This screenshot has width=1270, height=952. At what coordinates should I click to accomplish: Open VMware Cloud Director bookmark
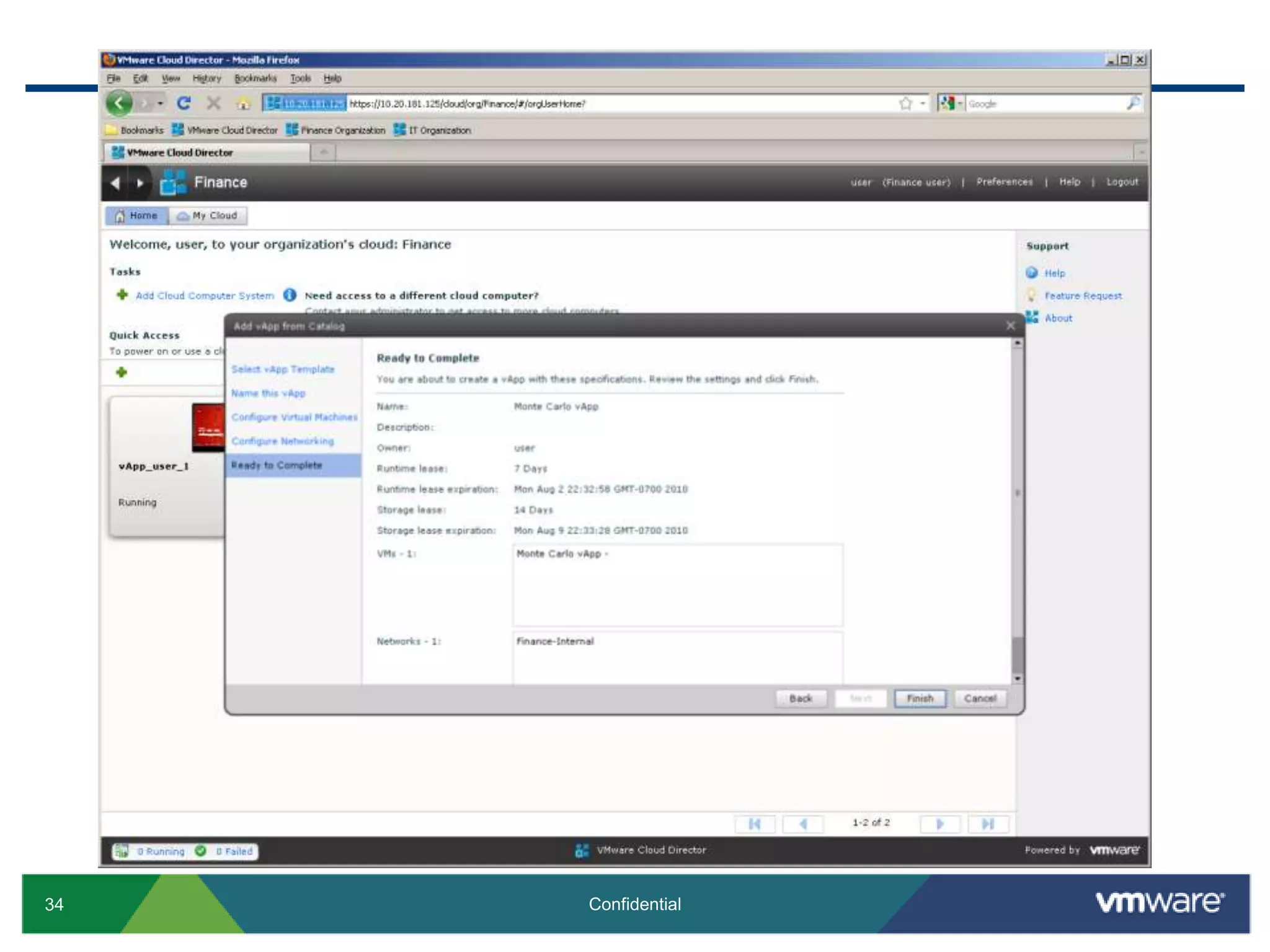[224, 130]
